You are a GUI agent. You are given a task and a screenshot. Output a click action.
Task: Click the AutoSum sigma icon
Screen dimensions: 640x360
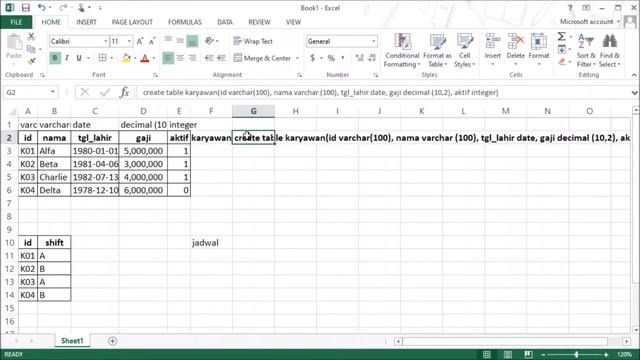(x=562, y=37)
